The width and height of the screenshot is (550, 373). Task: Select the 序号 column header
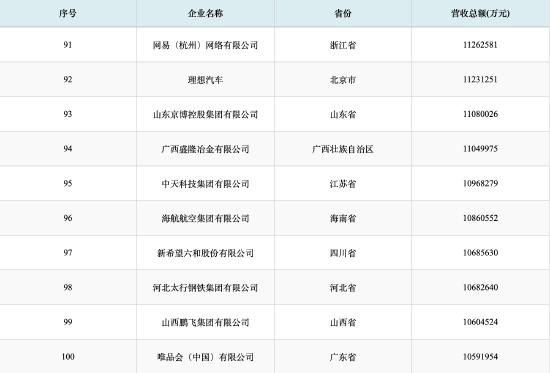pyautogui.click(x=68, y=13)
